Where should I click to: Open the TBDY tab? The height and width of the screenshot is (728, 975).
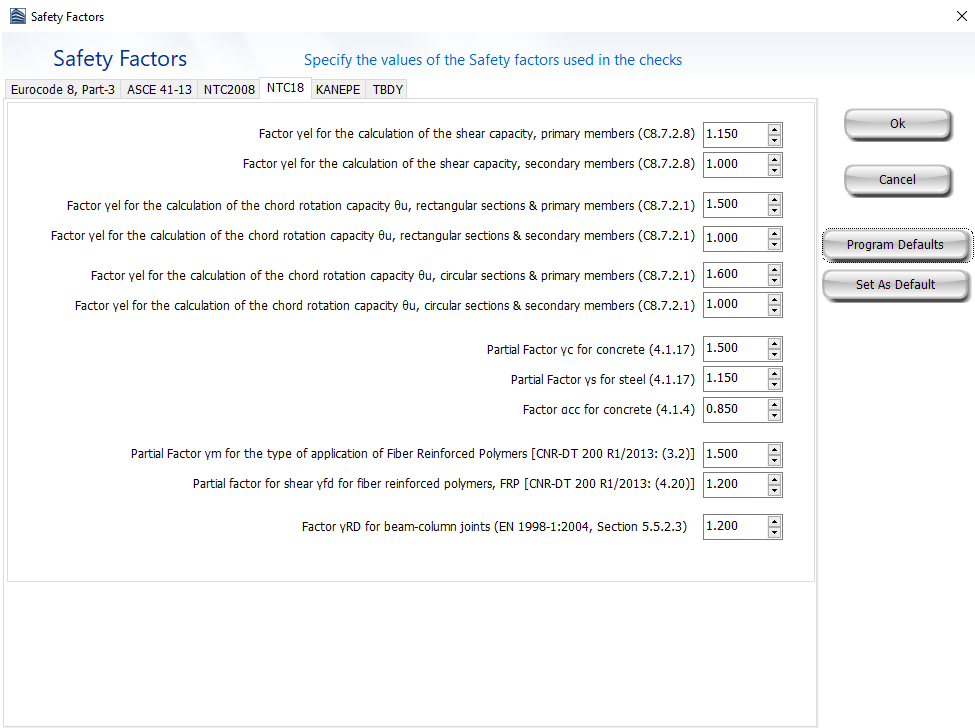388,89
